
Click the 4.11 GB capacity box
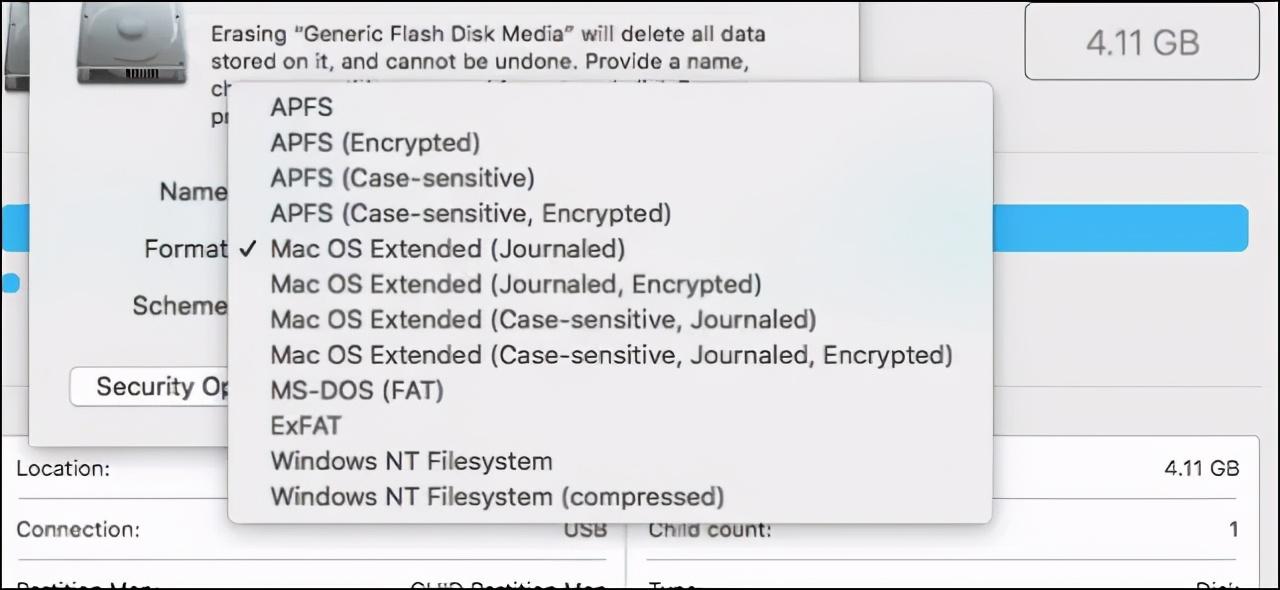1141,42
